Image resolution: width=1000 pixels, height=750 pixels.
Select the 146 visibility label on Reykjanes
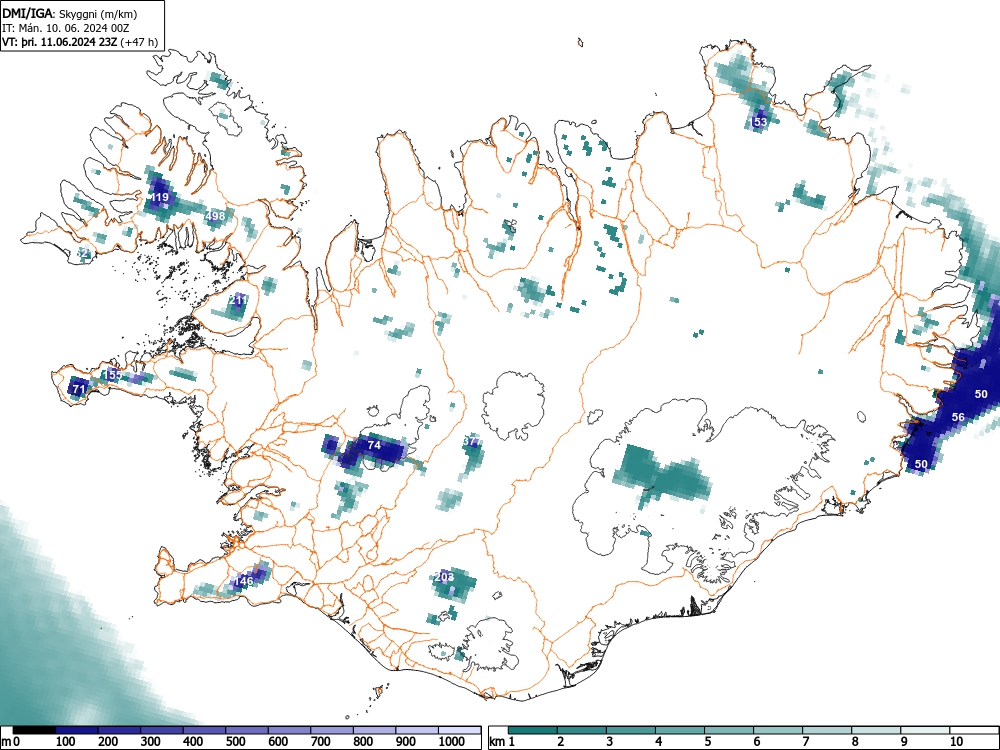click(x=244, y=581)
